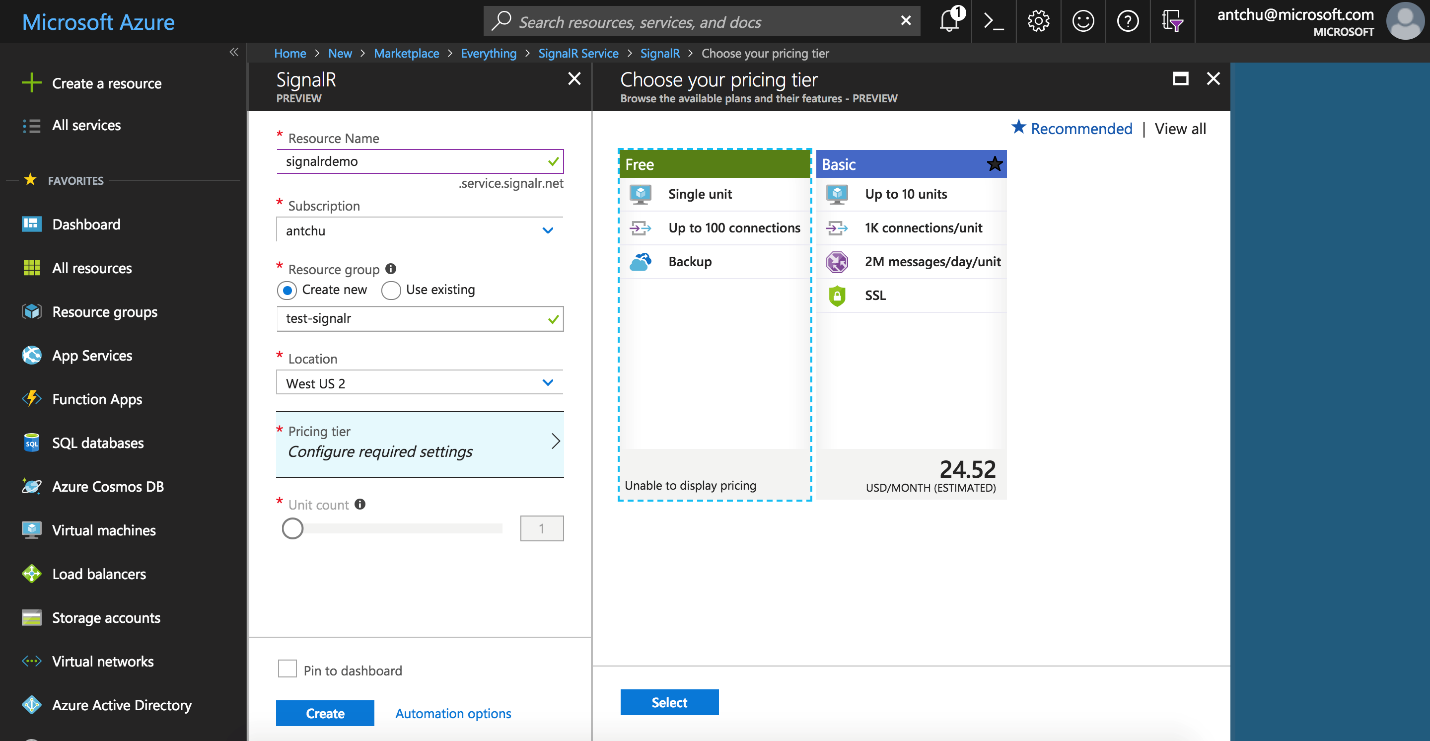Open Resource groups from the sidebar menu
This screenshot has height=741, width=1430.
(105, 312)
